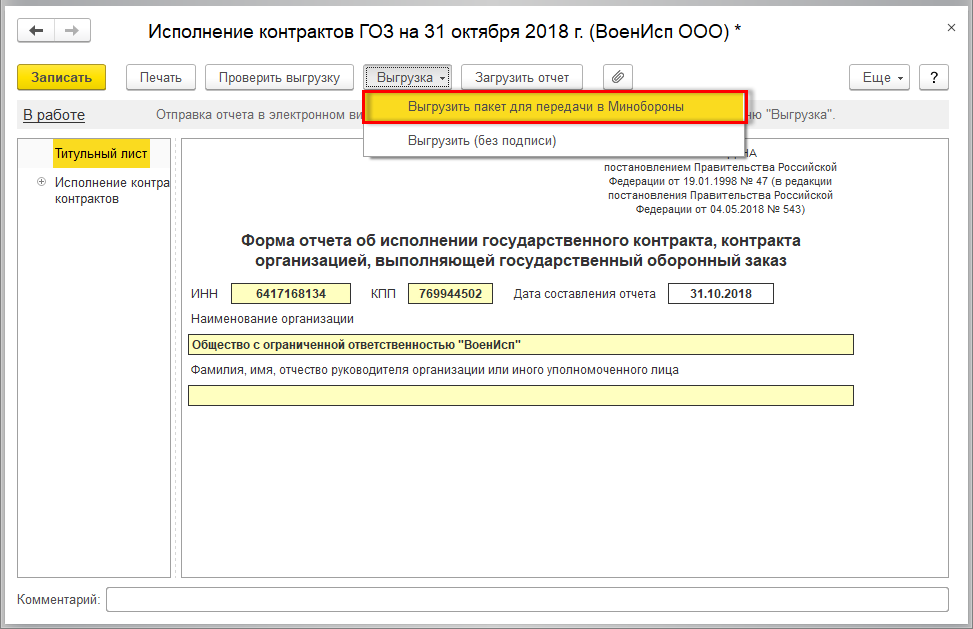Click the КПП field 769944502
This screenshot has width=973, height=629.
451,293
